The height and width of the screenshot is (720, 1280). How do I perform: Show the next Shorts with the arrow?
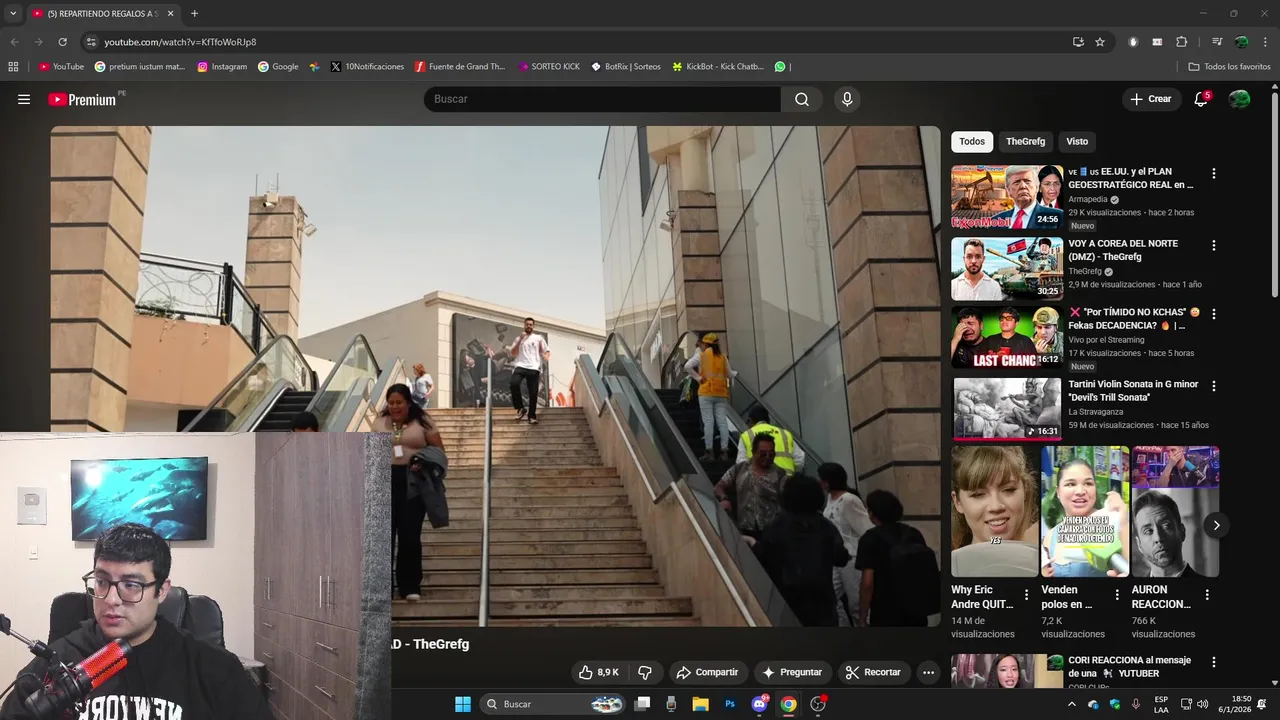point(1216,525)
